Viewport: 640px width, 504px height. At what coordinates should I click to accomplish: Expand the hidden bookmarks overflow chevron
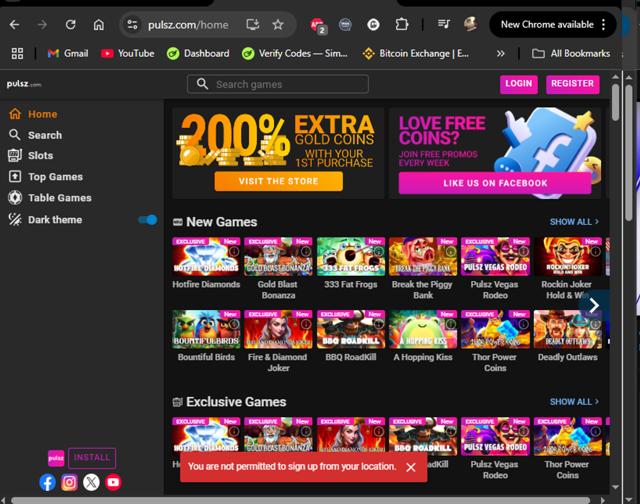pyautogui.click(x=500, y=53)
